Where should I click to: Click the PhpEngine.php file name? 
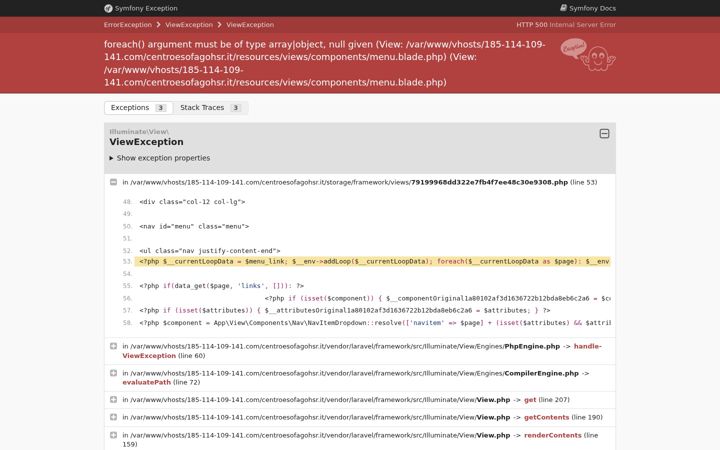click(532, 346)
